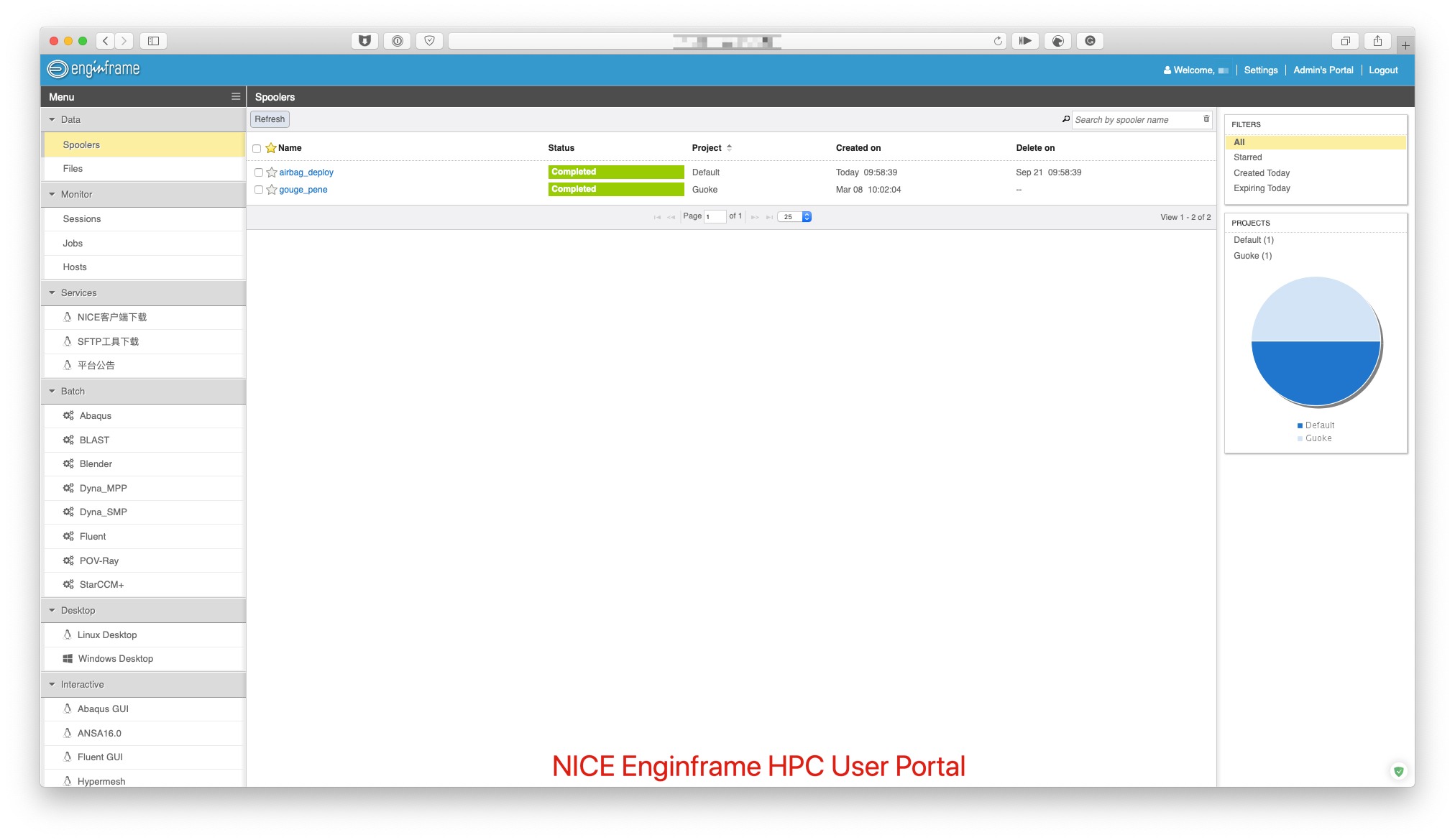The width and height of the screenshot is (1455, 840).
Task: Click the penguin icon for Linux Desktop
Action: (68, 634)
